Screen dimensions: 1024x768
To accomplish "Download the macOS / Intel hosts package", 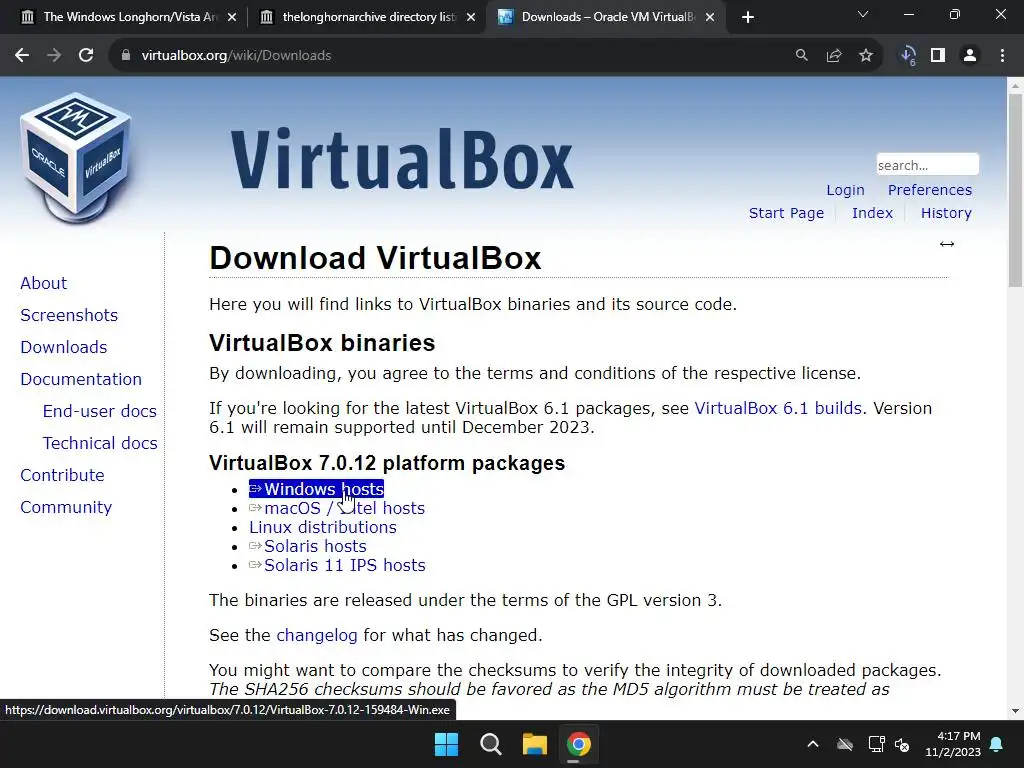I will [337, 508].
